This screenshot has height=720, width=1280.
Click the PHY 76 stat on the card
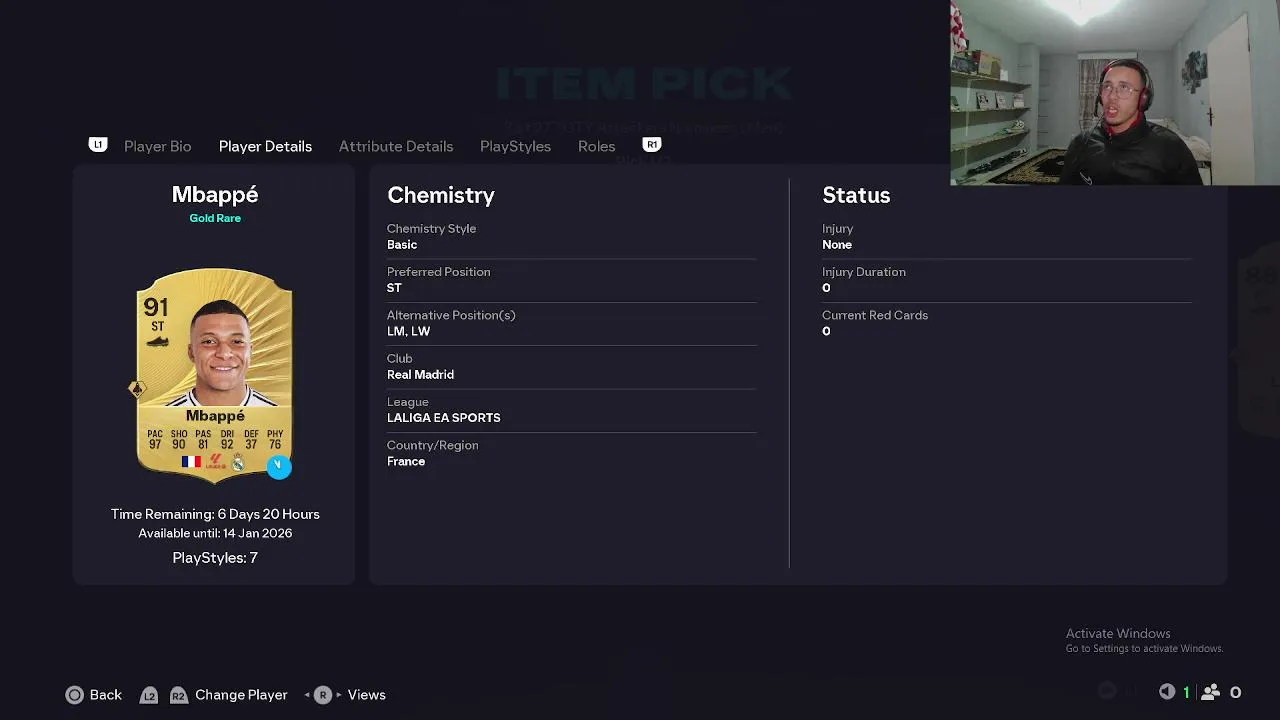click(x=275, y=440)
